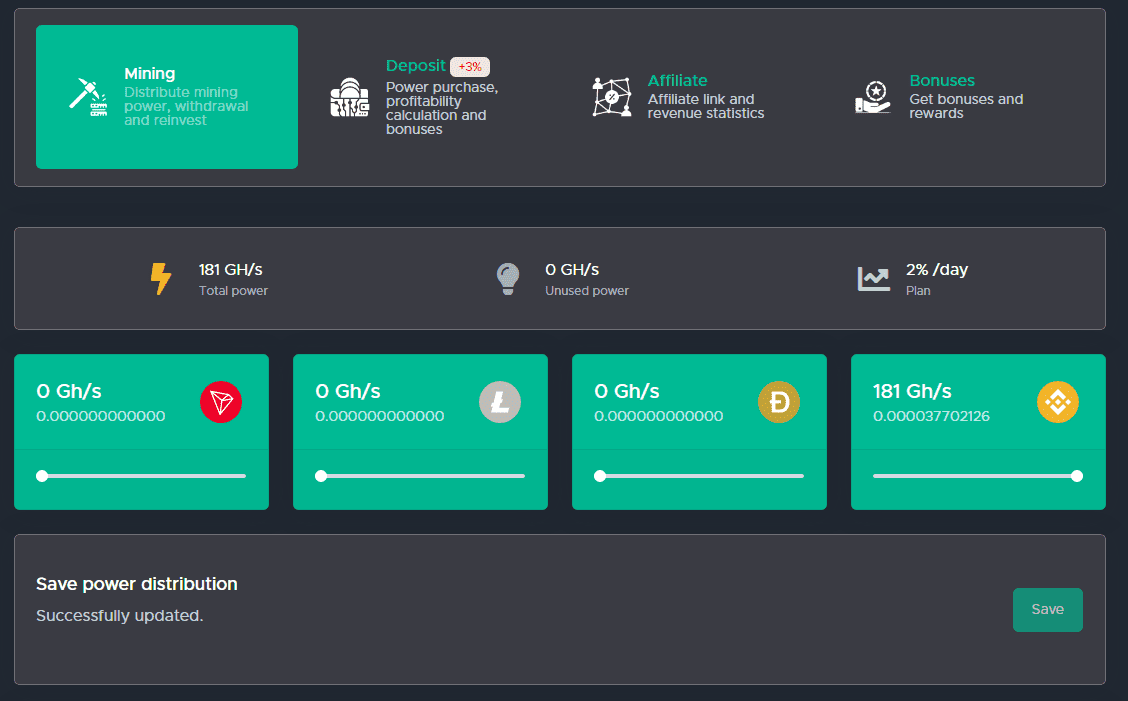
Task: Click the Bonuses hand-with-star icon
Action: coord(873,97)
